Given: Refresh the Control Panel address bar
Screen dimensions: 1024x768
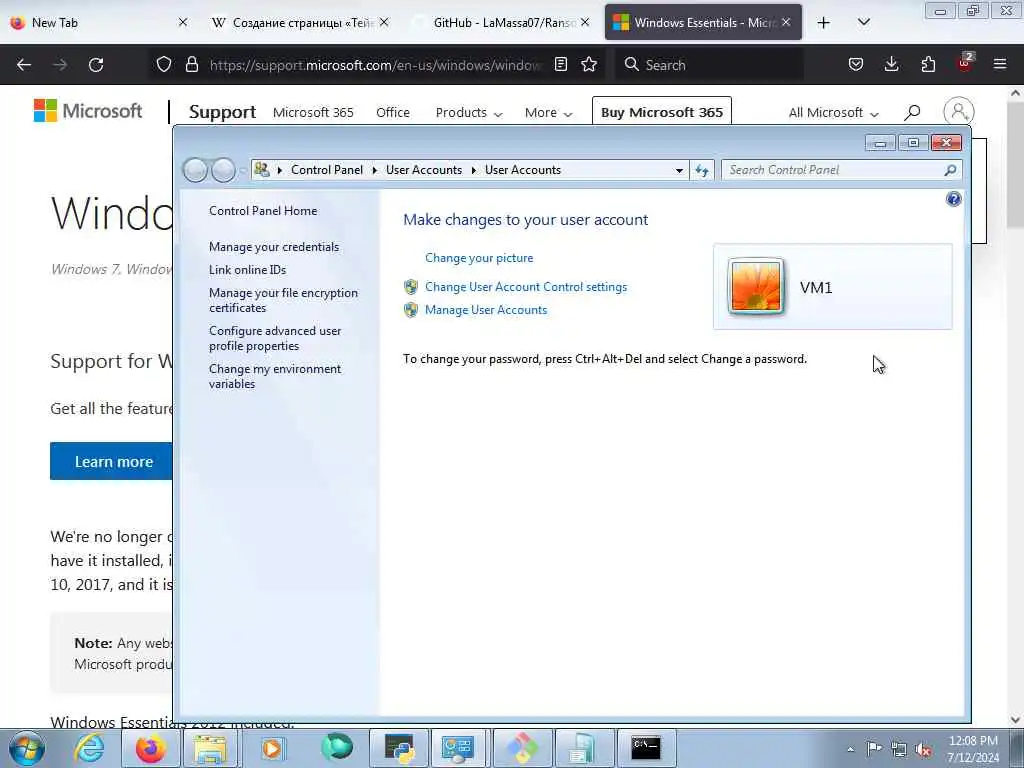Looking at the screenshot, I should point(702,170).
